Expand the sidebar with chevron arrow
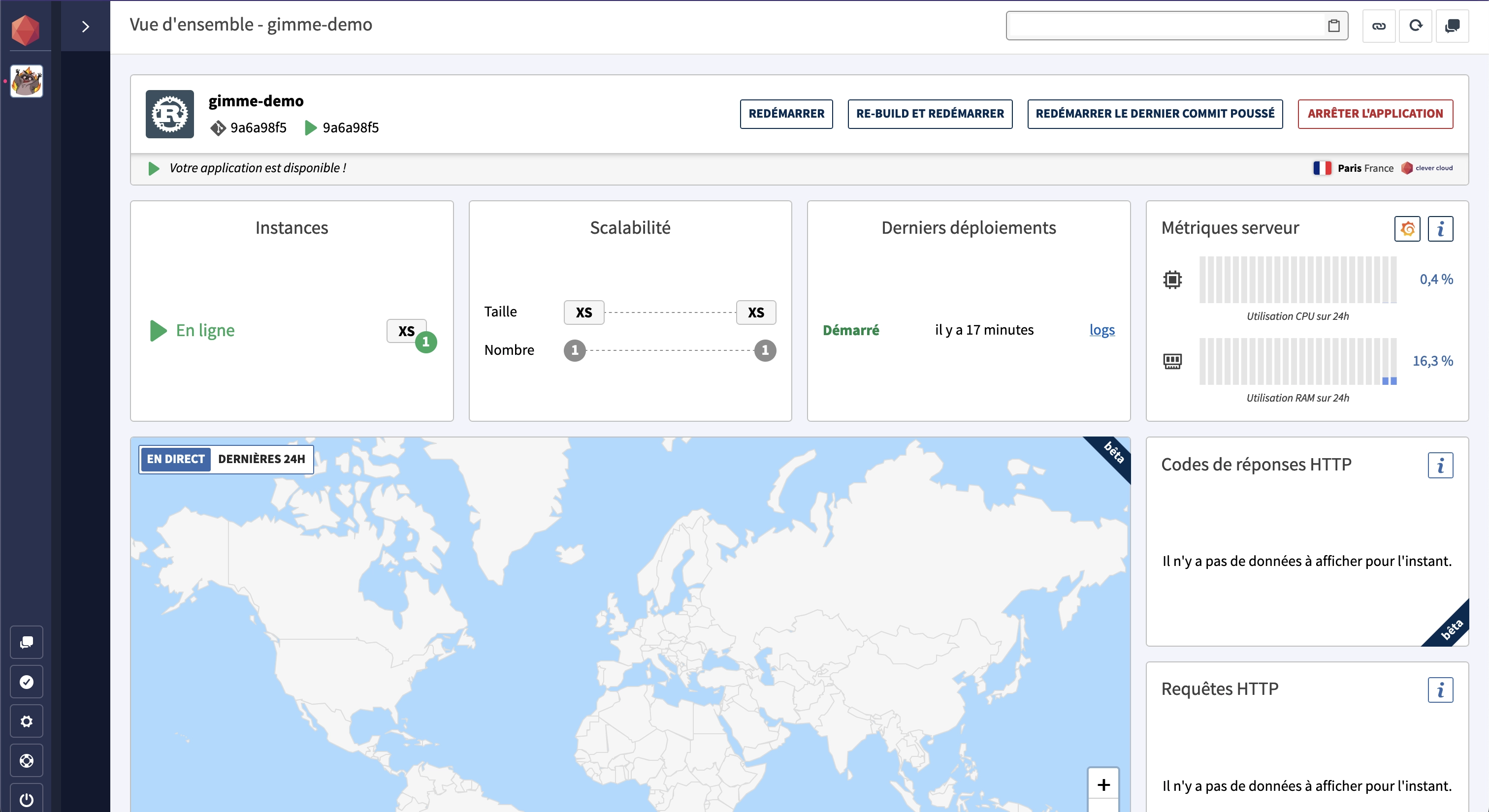 86,27
